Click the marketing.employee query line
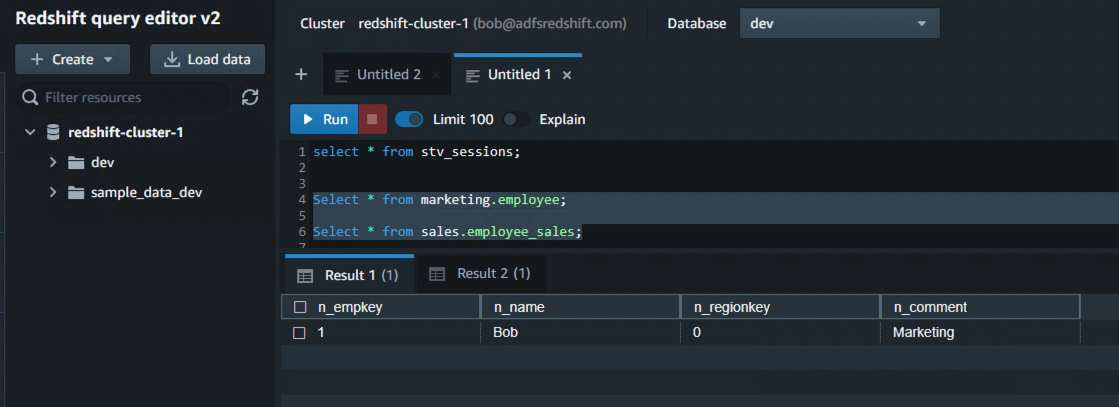Screen dimensions: 1119x407 [440, 200]
